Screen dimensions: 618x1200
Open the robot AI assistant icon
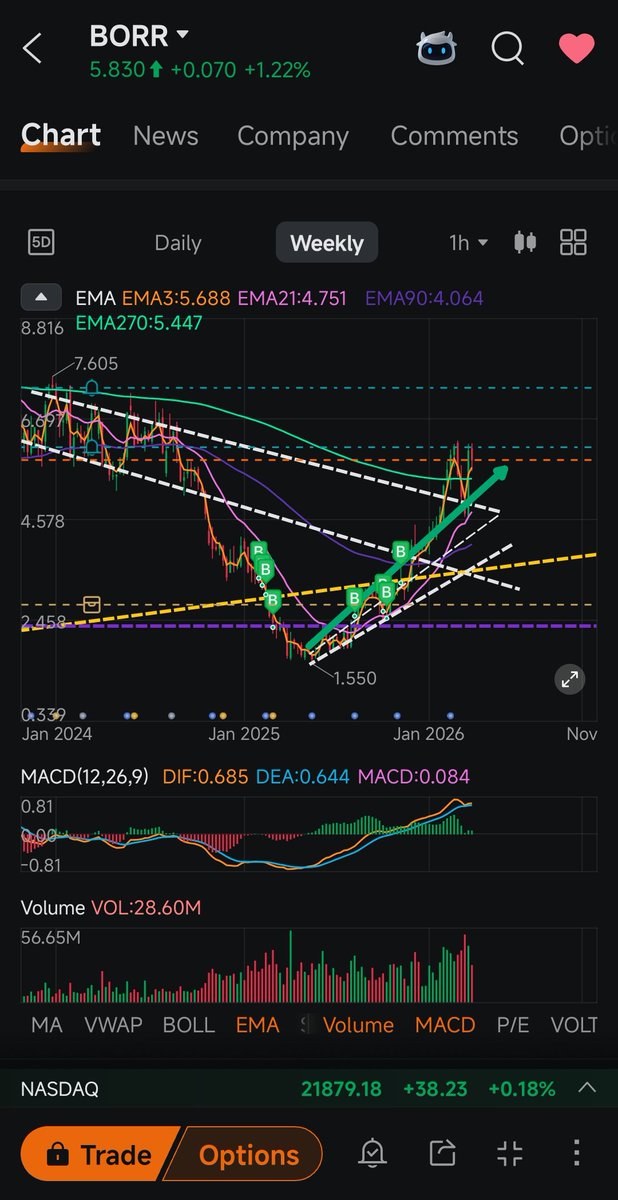[436, 47]
